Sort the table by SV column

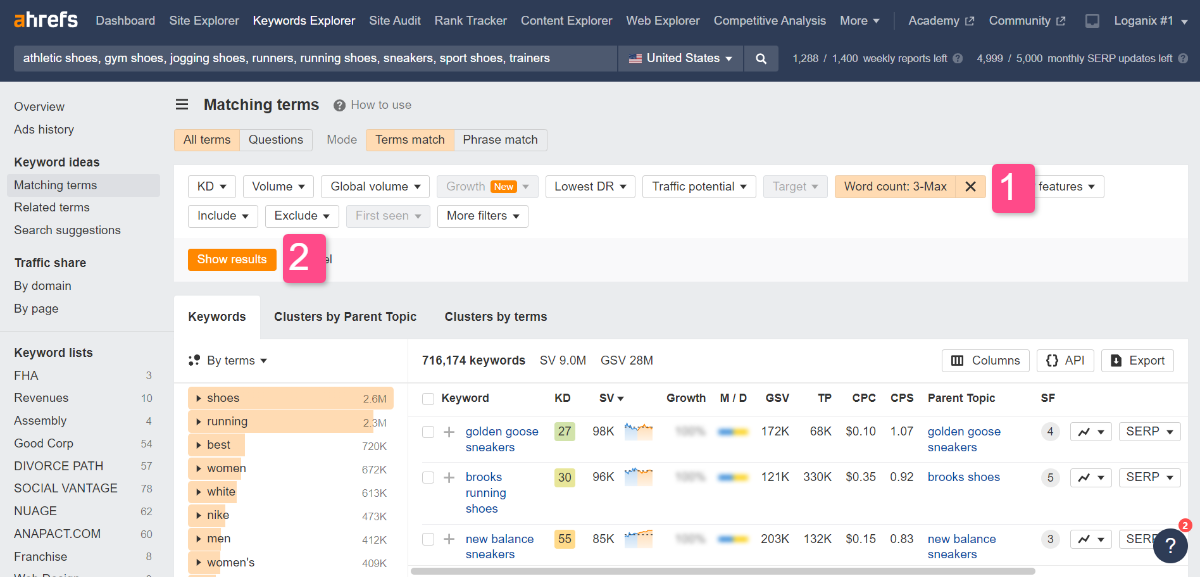point(611,398)
